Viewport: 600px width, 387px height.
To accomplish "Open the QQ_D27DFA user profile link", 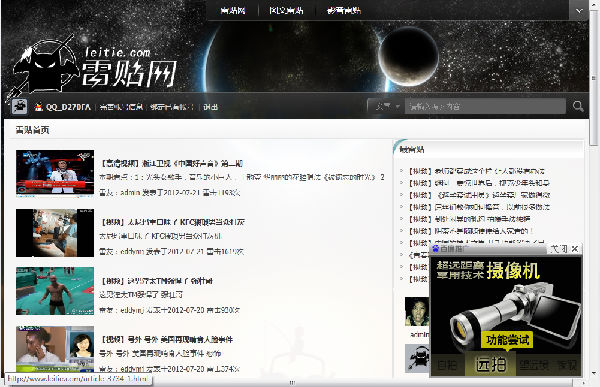I will (x=68, y=107).
